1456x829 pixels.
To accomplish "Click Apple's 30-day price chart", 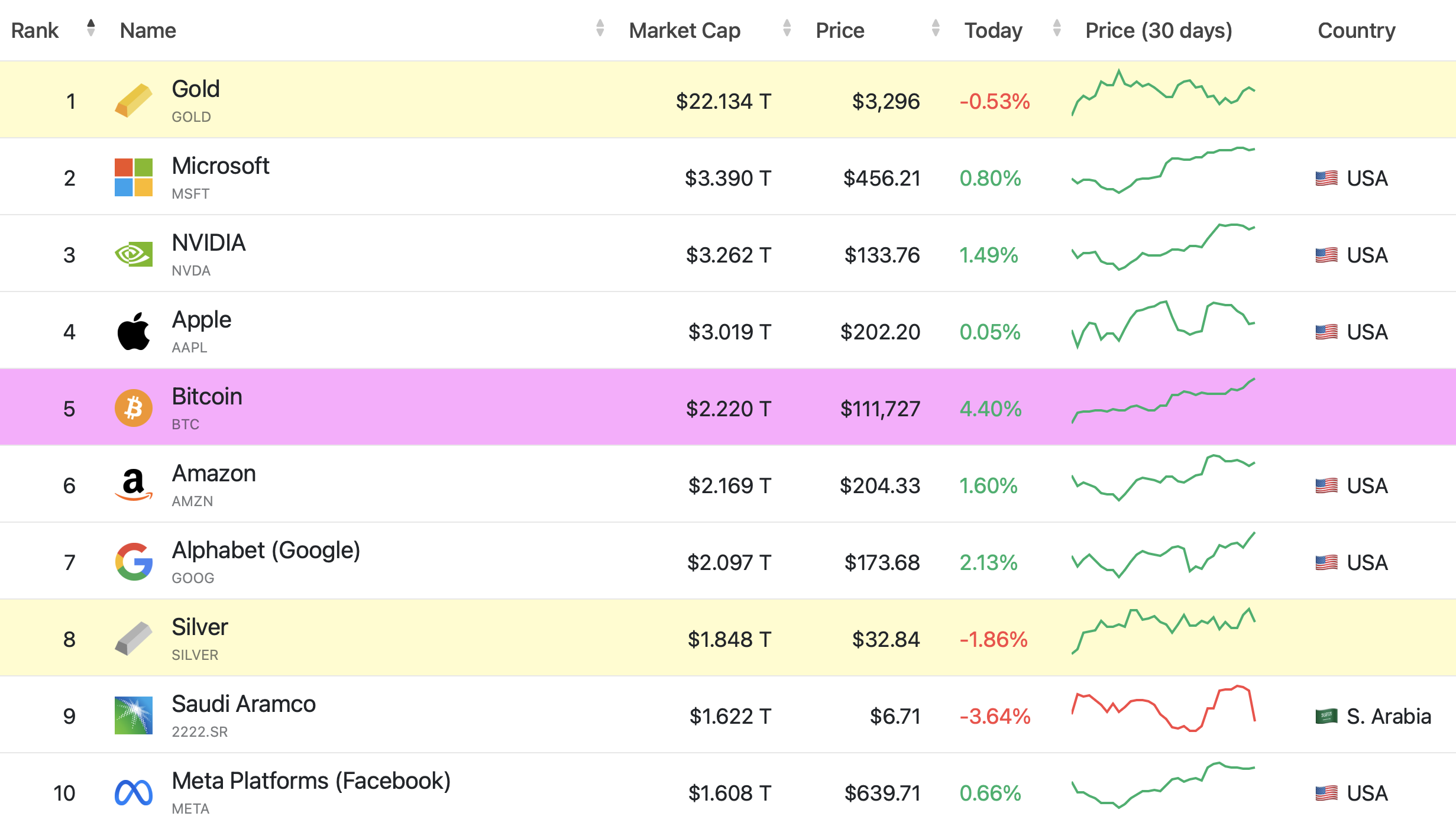I will tap(1163, 325).
